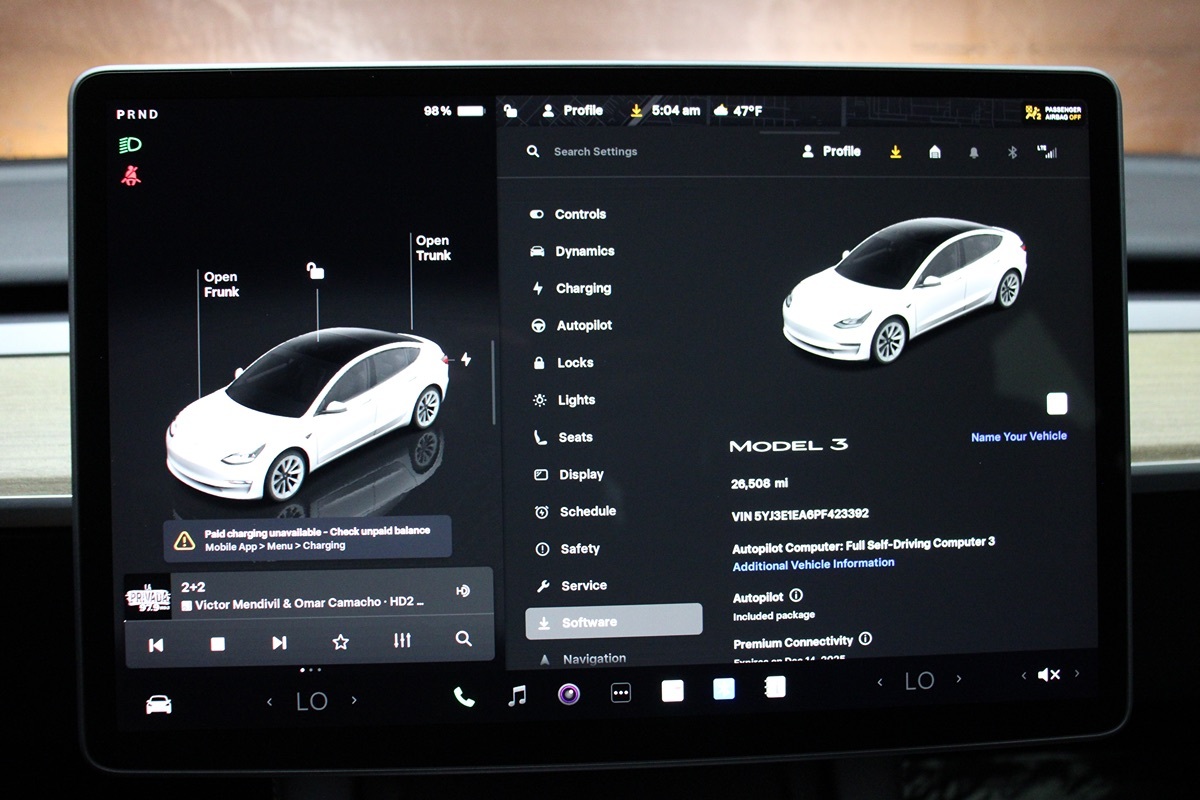This screenshot has width=1200, height=800.
Task: Favorite the current song with star
Action: tap(340, 642)
